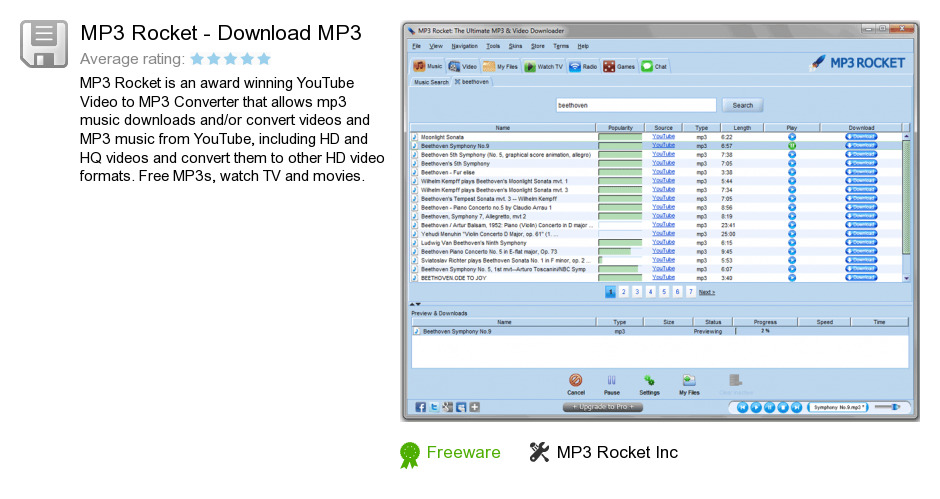Viewport: 940px width, 499px height.
Task: Open the Radio tab
Action: 583,66
